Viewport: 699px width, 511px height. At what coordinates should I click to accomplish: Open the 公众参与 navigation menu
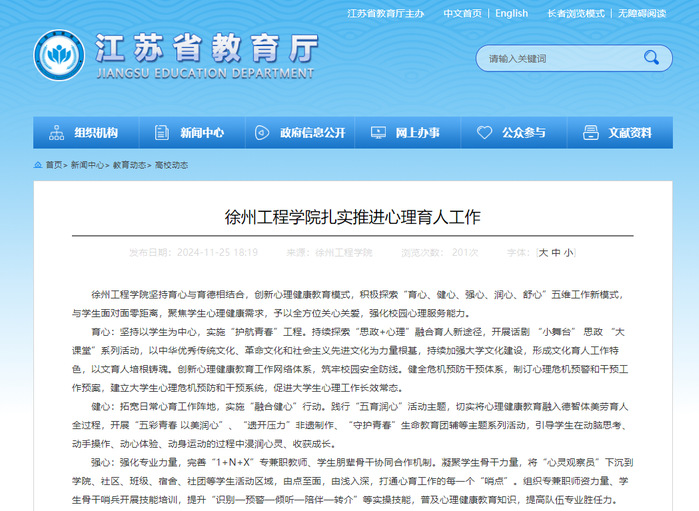523,133
